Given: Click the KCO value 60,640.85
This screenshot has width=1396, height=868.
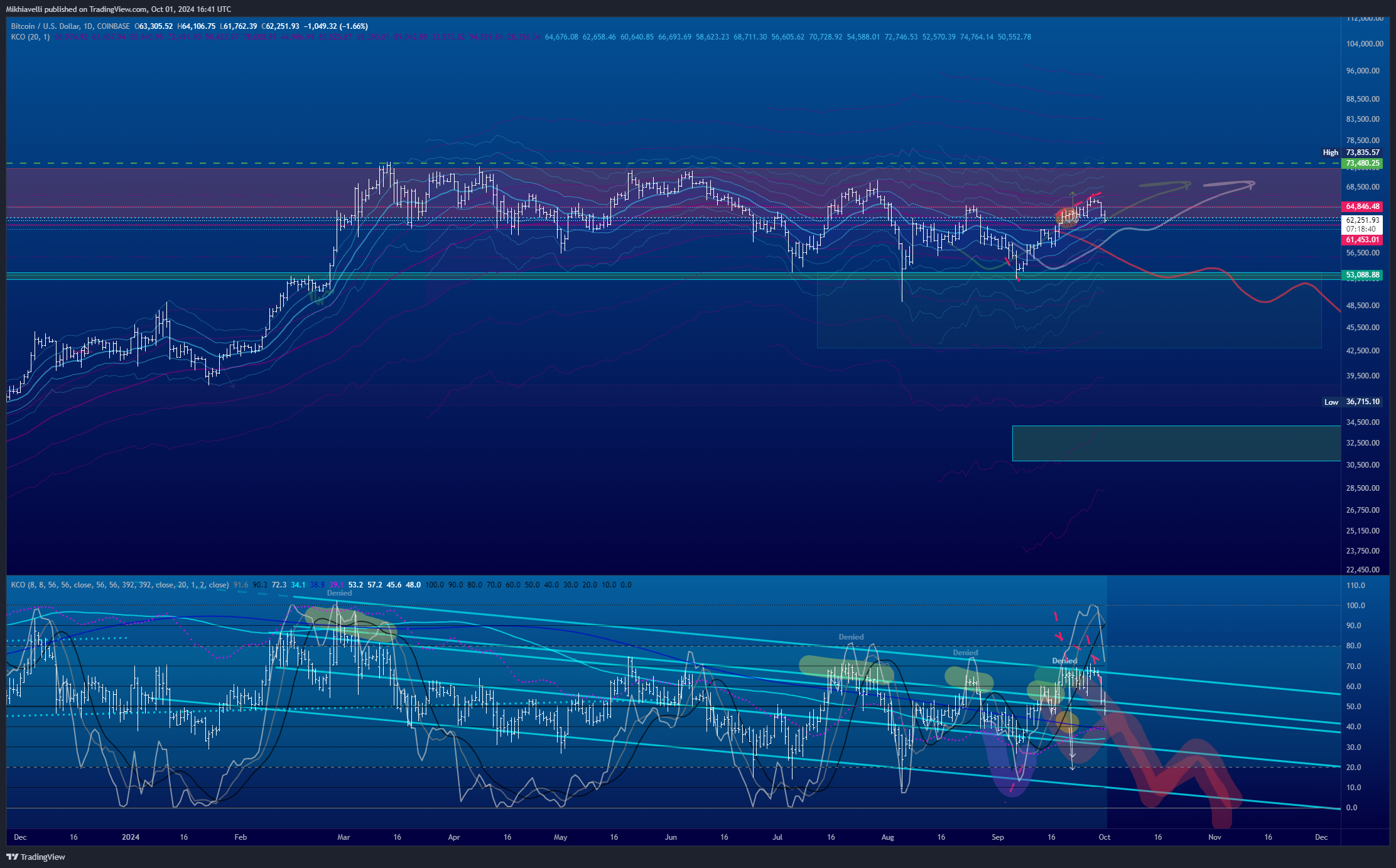Looking at the screenshot, I should pyautogui.click(x=637, y=37).
